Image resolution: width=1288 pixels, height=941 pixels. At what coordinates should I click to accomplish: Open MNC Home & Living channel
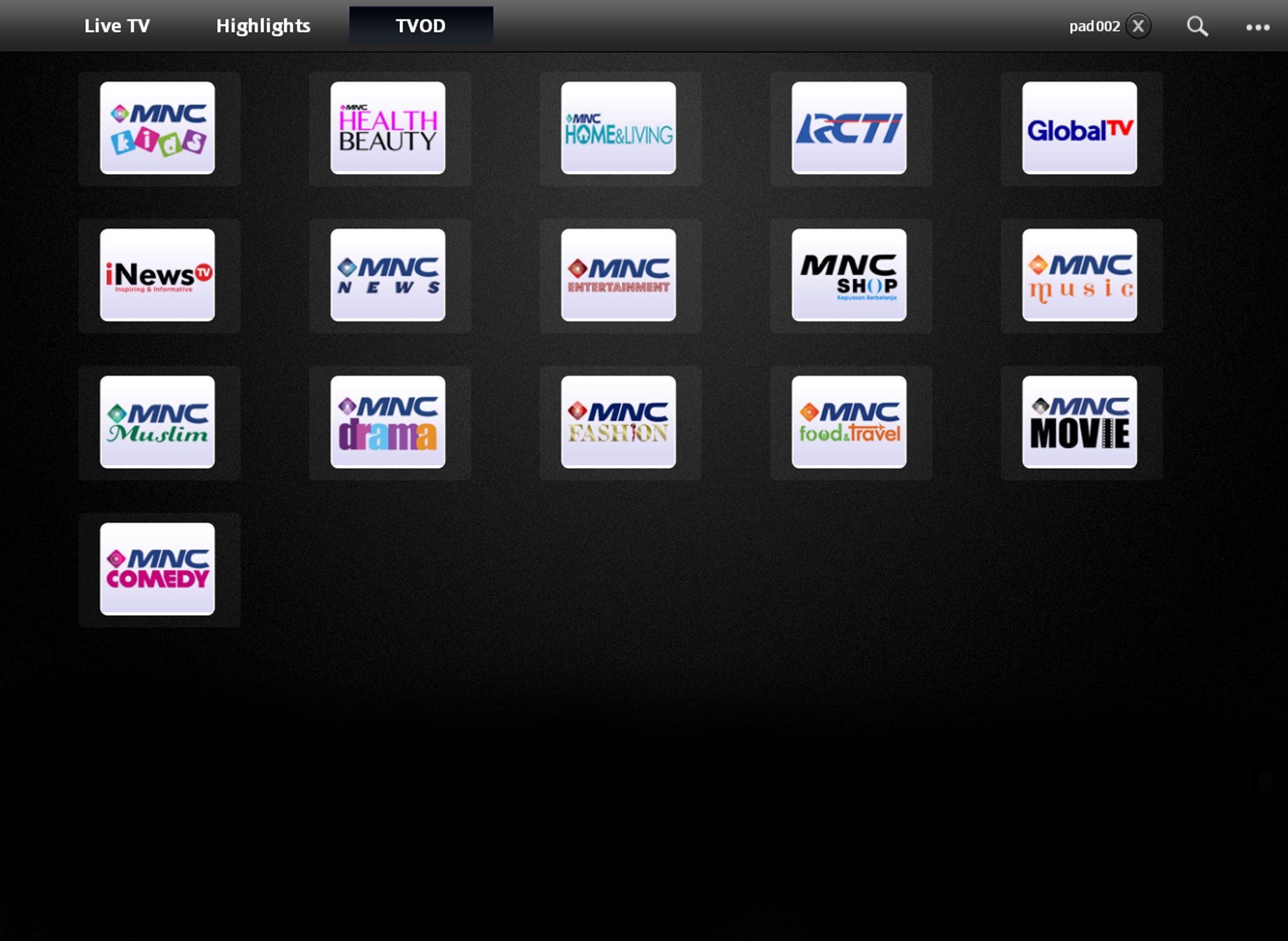[619, 128]
